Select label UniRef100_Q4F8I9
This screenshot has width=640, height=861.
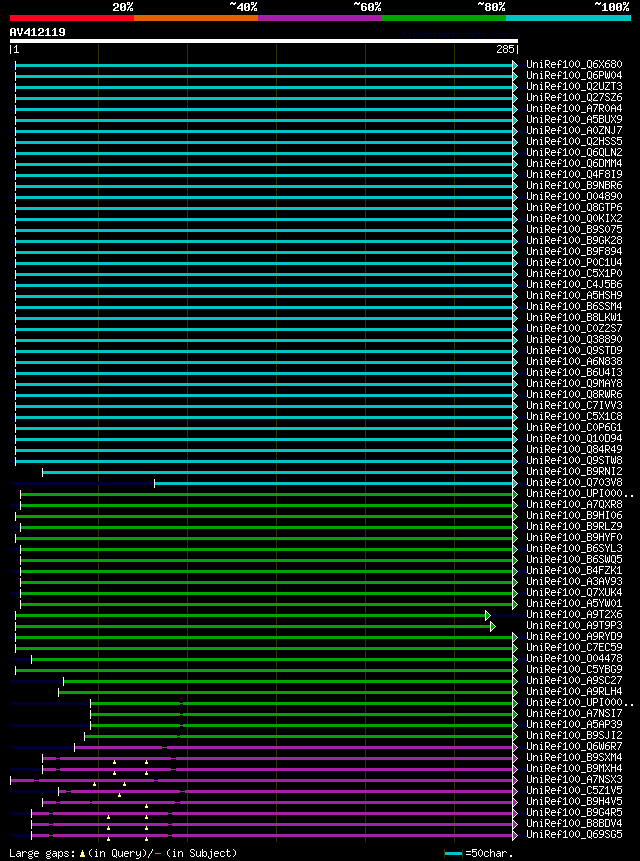pyautogui.click(x=574, y=175)
